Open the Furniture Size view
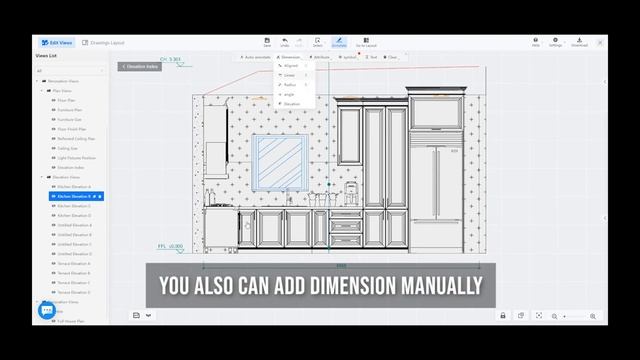This screenshot has width=640, height=360. (x=69, y=120)
